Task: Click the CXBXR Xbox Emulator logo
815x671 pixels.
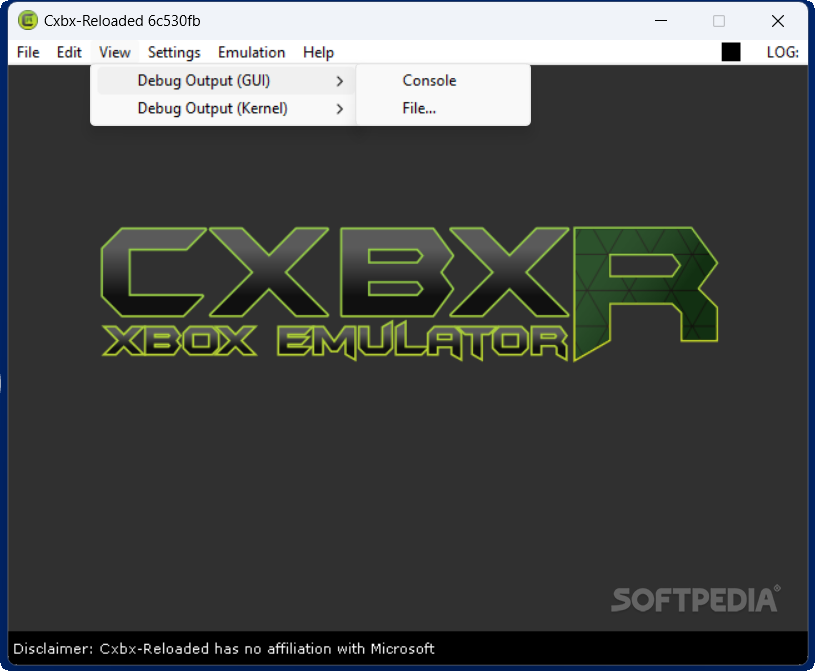Action: (409, 294)
